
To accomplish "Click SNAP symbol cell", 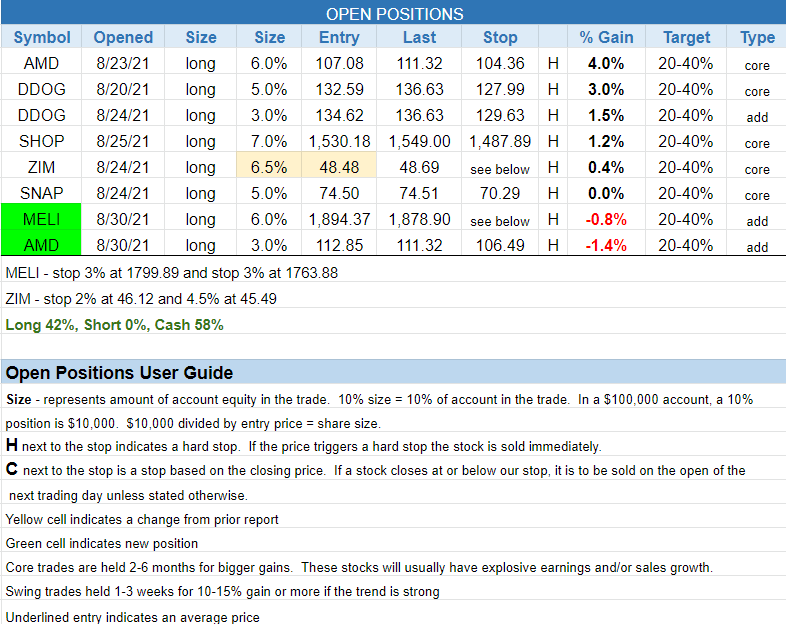I will 41,193.
